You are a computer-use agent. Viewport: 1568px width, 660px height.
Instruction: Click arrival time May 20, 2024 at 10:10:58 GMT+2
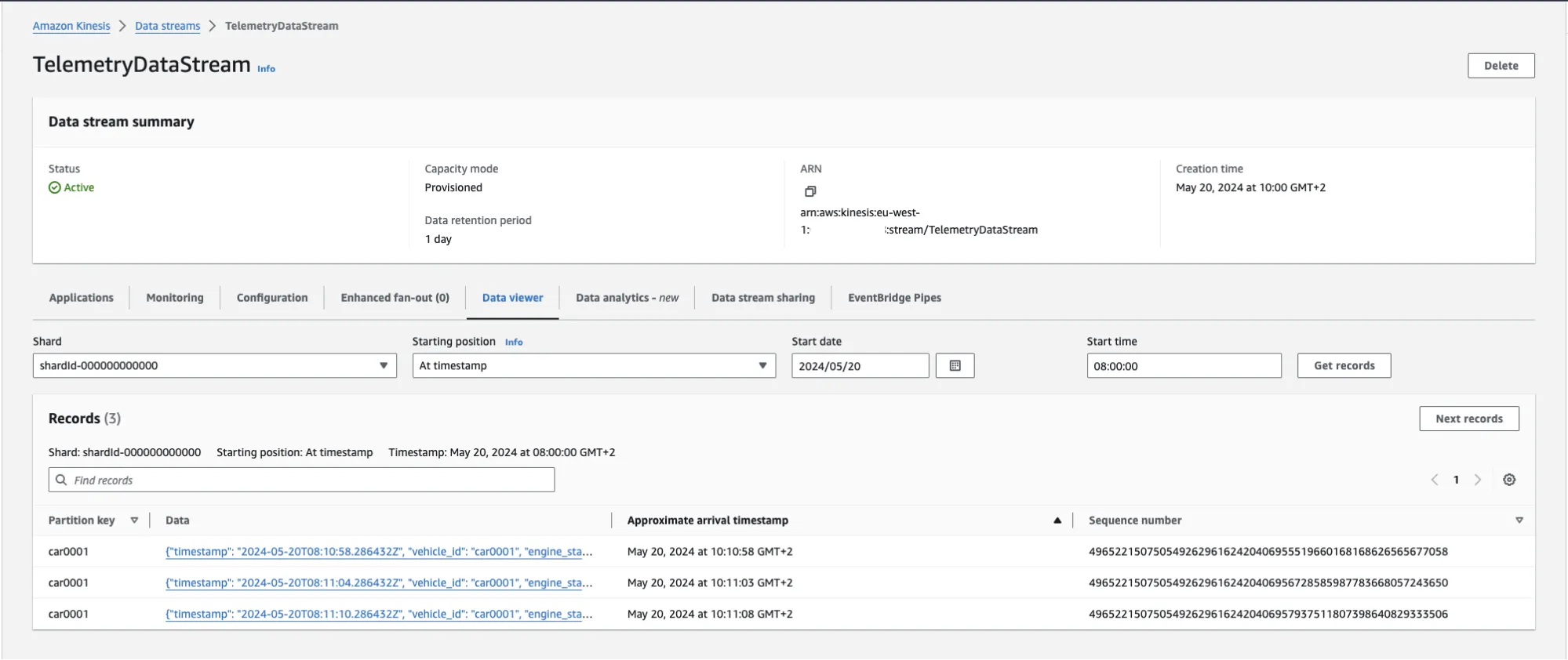click(710, 552)
